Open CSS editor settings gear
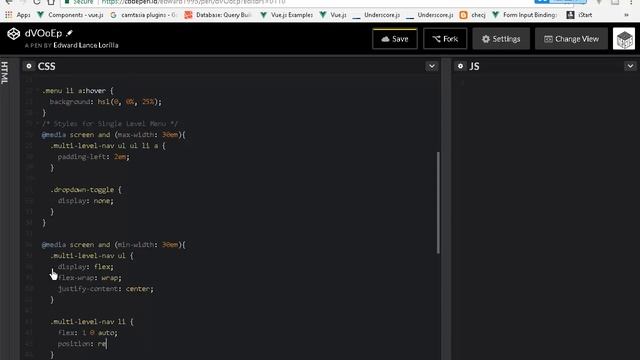The height and width of the screenshot is (360, 640). coord(29,66)
